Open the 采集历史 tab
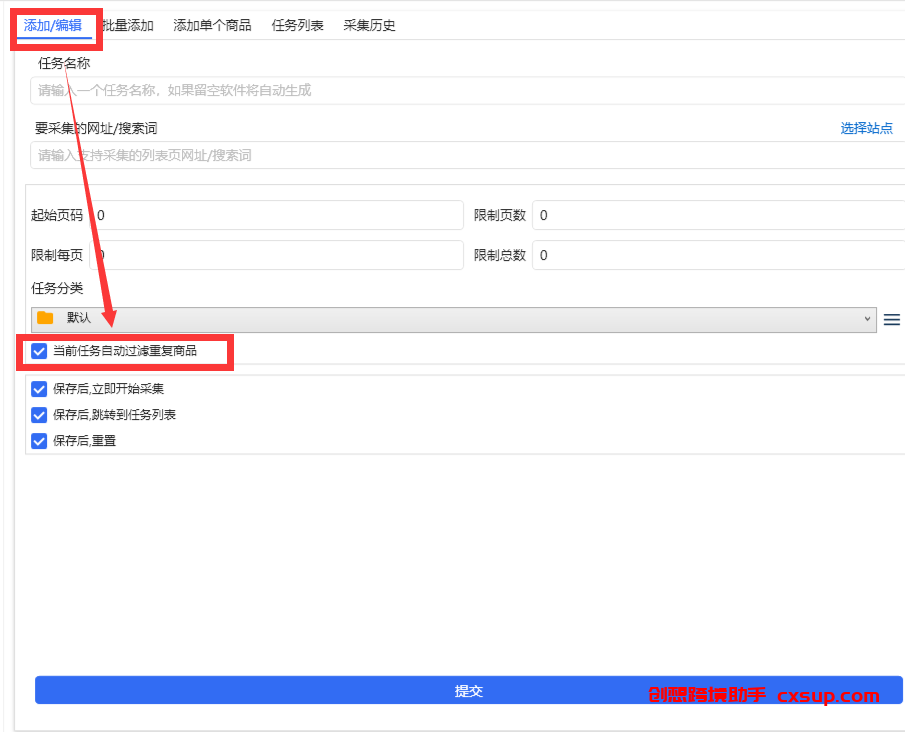The width and height of the screenshot is (905, 732). click(x=369, y=25)
